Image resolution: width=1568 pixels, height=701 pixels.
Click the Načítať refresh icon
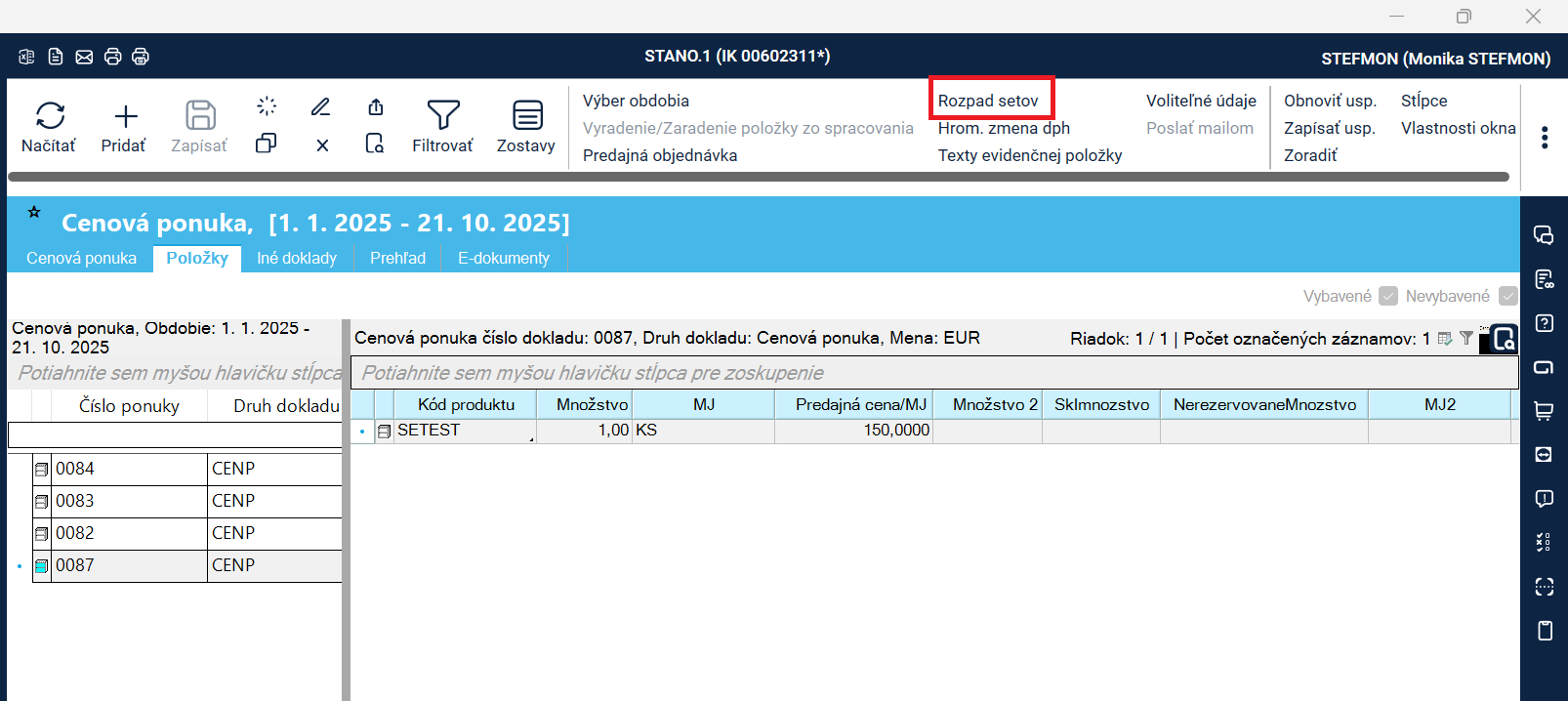pos(50,116)
